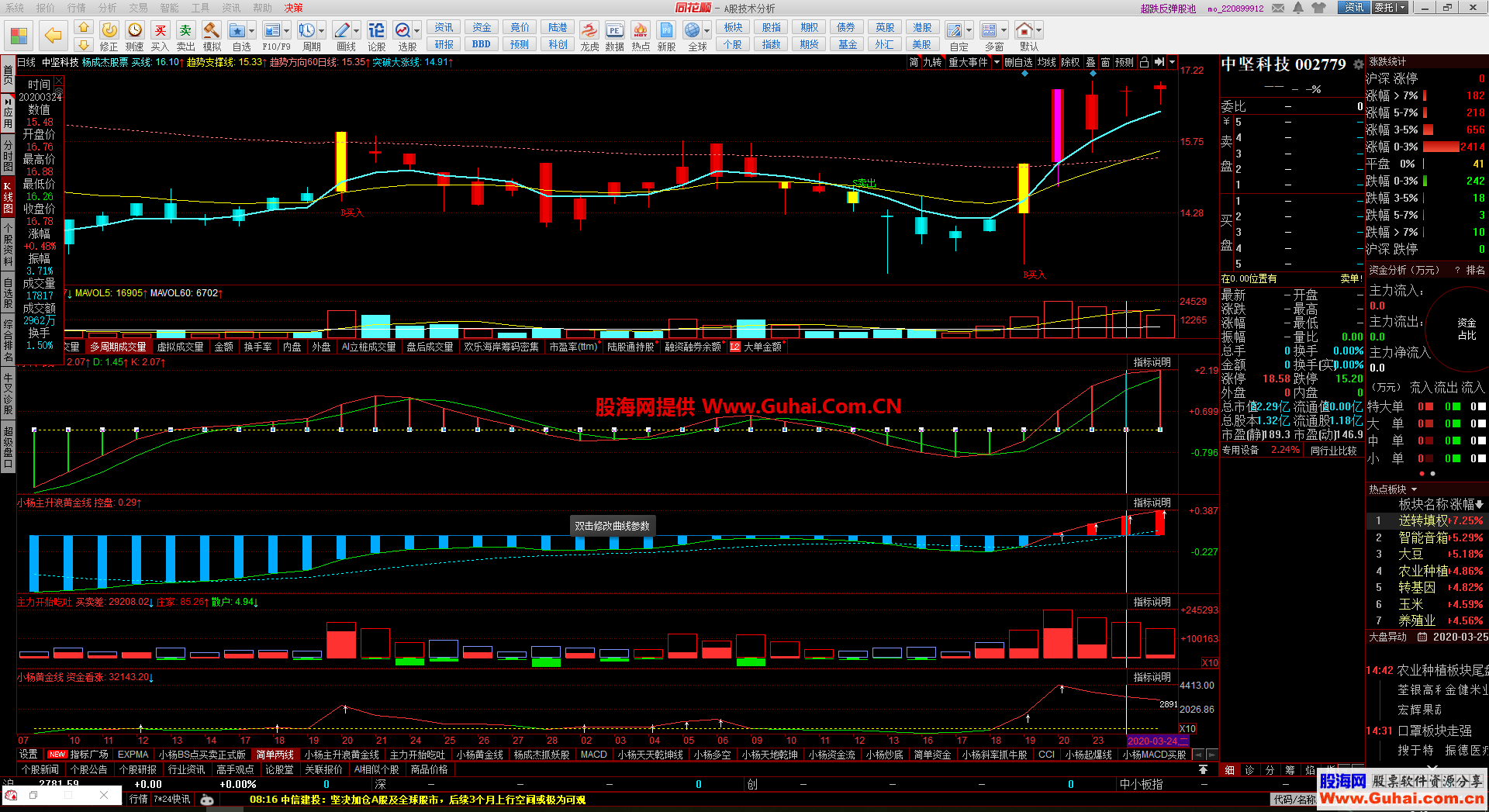Click 指标说明 above the MACD panel
The width and height of the screenshot is (1489, 812).
(1152, 362)
